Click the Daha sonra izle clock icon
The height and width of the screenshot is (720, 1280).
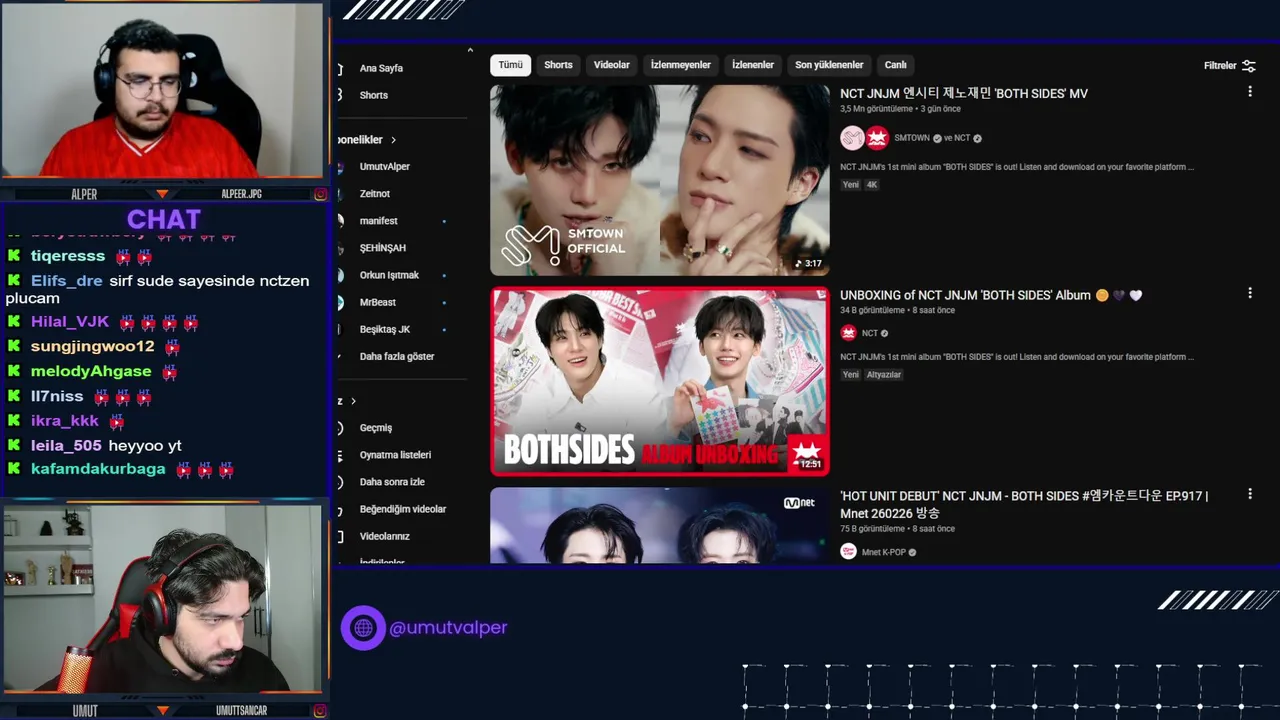coord(341,482)
